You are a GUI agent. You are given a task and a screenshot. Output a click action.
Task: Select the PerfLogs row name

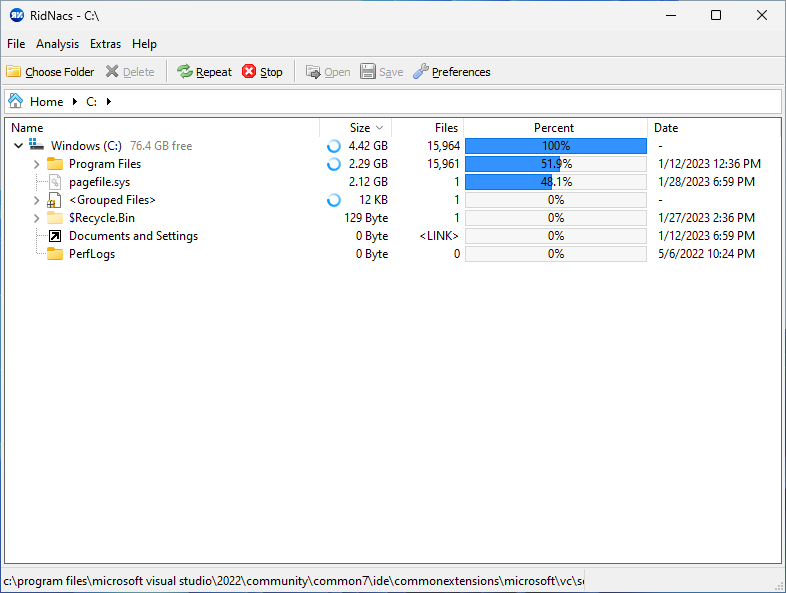[x=92, y=254]
